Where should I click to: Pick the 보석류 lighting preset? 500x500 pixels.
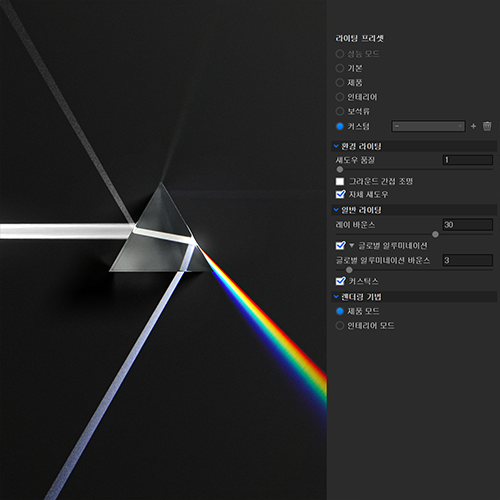(340, 111)
